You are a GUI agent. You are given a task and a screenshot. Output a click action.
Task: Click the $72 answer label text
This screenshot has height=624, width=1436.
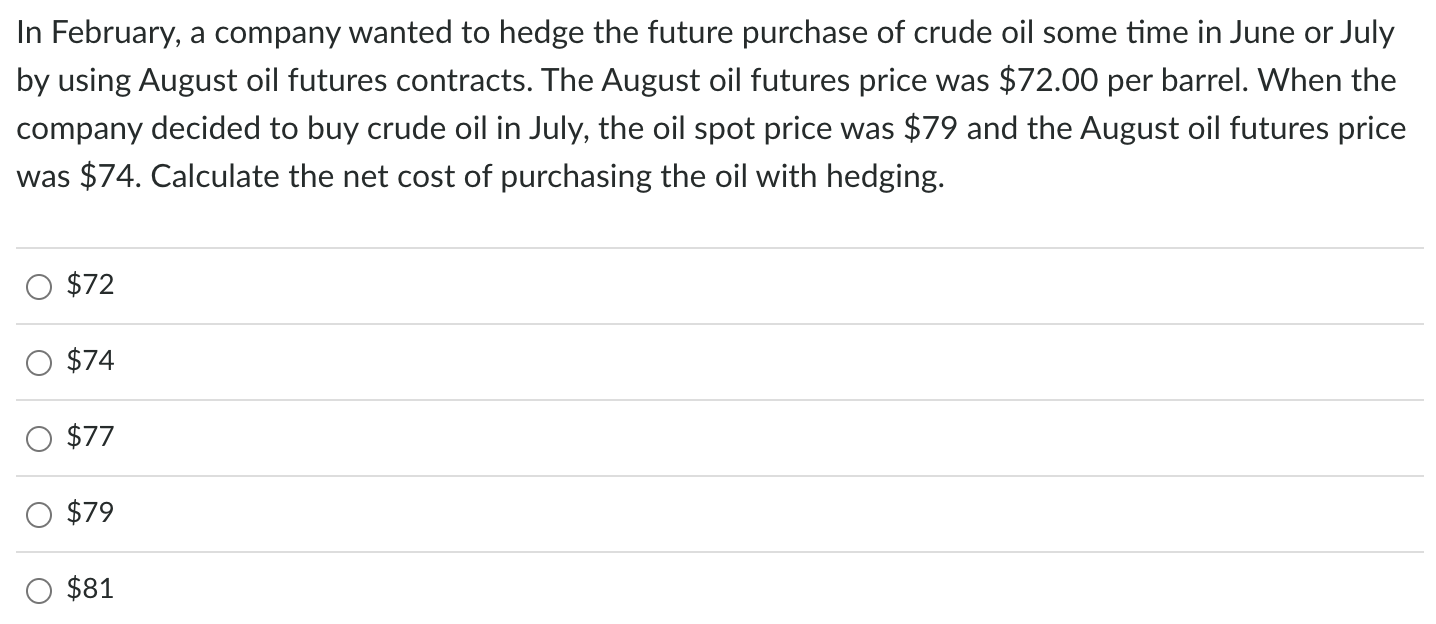point(89,286)
